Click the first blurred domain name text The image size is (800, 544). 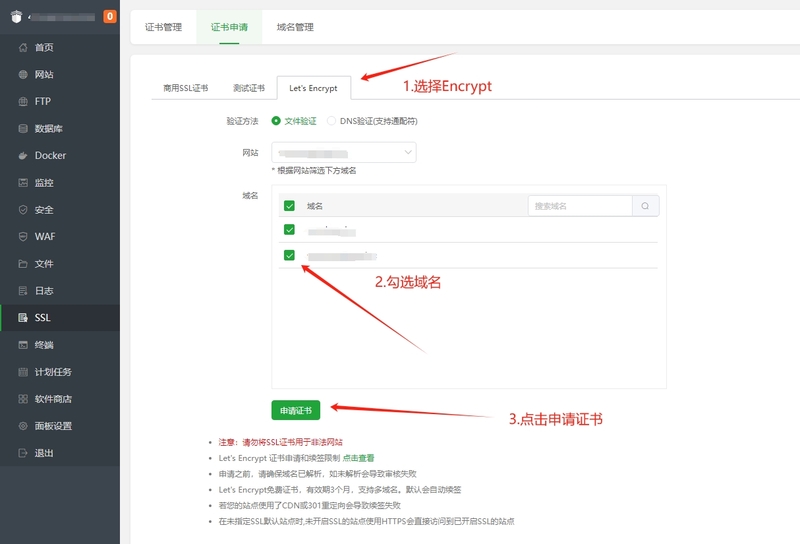(x=331, y=232)
